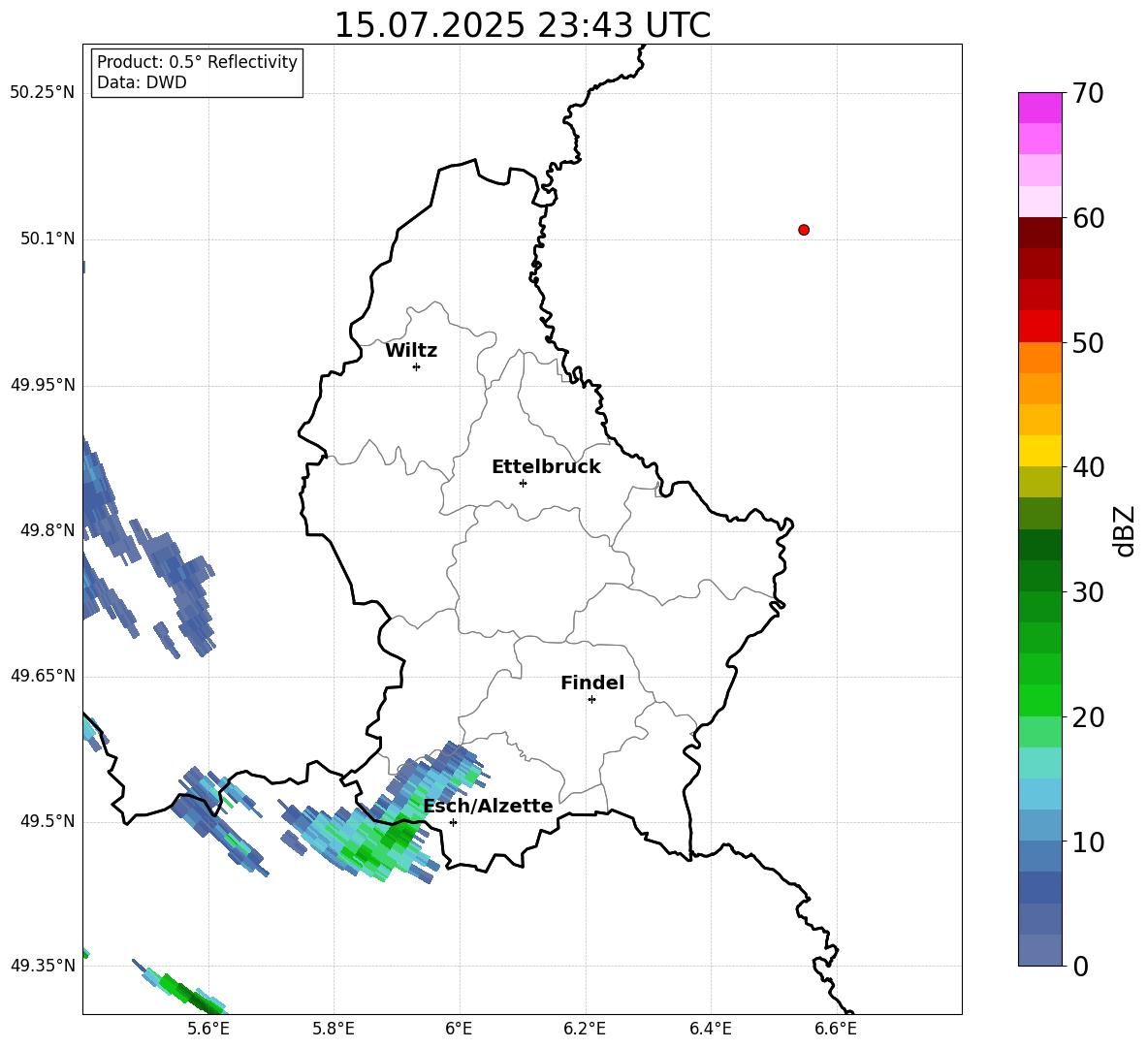Click the 70 dBZ colorbar label
This screenshot has height=1048, width=1148.
[1088, 94]
